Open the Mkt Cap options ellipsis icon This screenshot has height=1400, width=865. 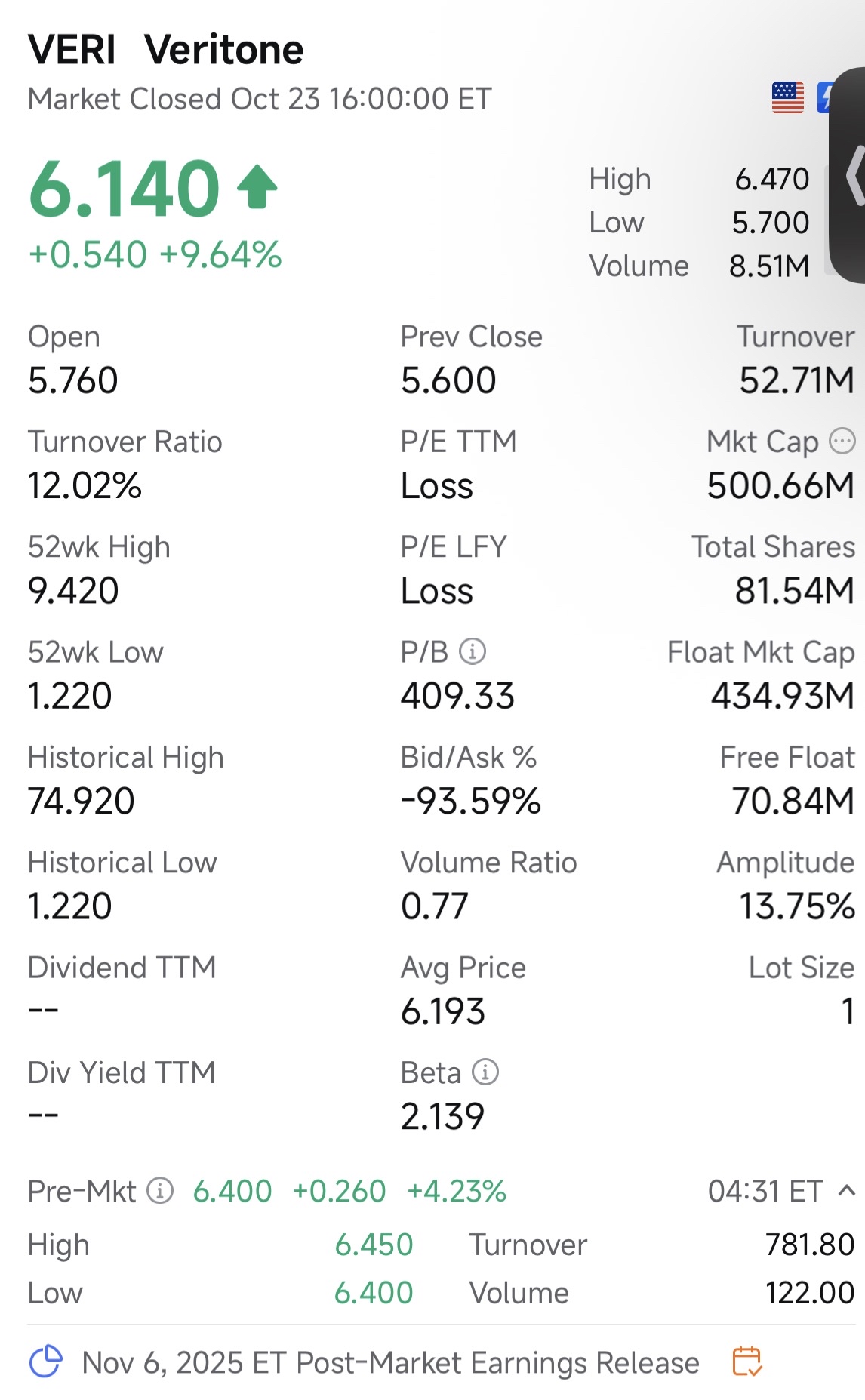pyautogui.click(x=842, y=441)
